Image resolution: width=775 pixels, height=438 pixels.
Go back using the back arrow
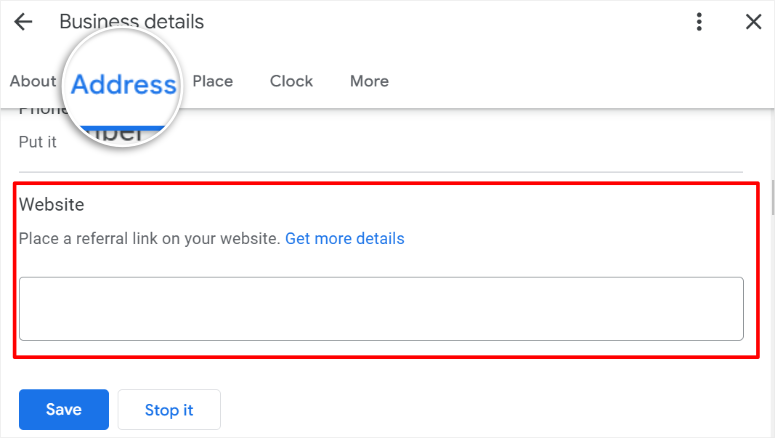tap(23, 22)
